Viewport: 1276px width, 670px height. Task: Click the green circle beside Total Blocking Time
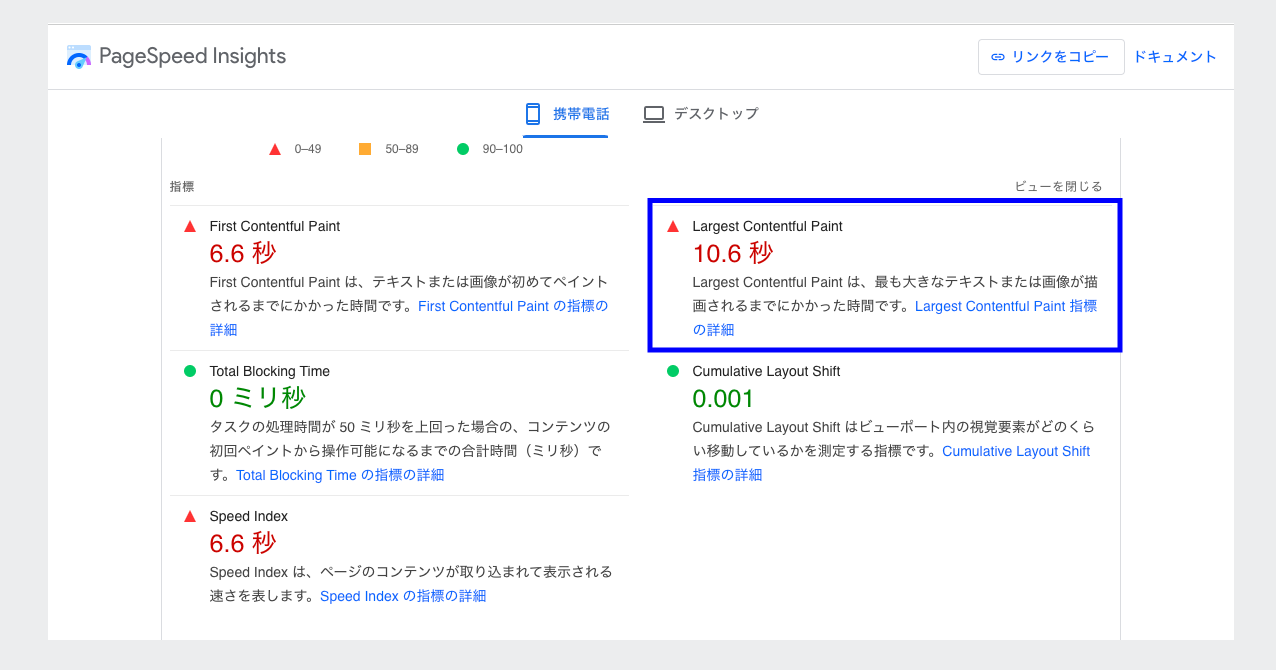click(x=190, y=371)
